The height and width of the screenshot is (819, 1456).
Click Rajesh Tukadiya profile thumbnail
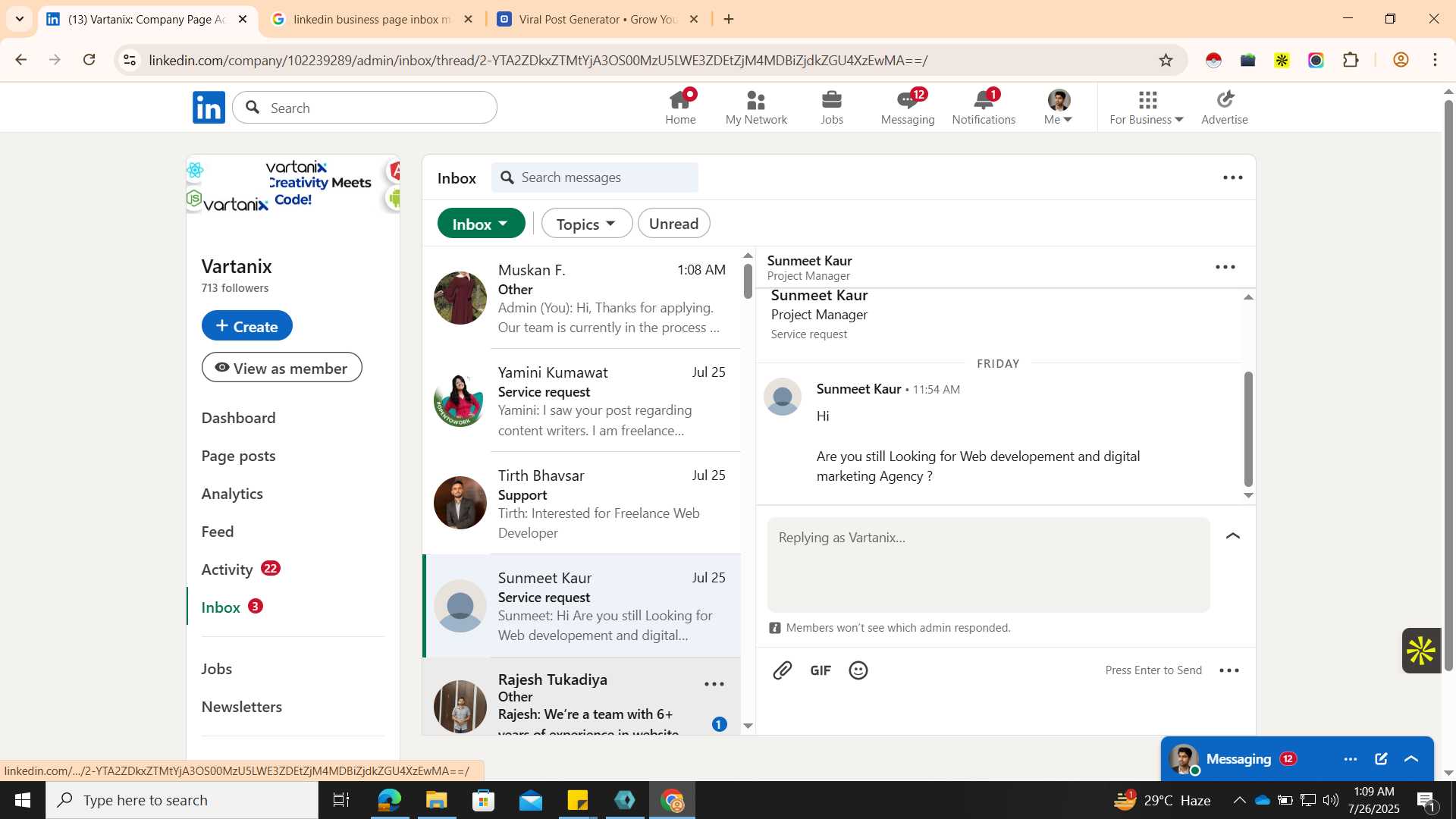(x=460, y=706)
